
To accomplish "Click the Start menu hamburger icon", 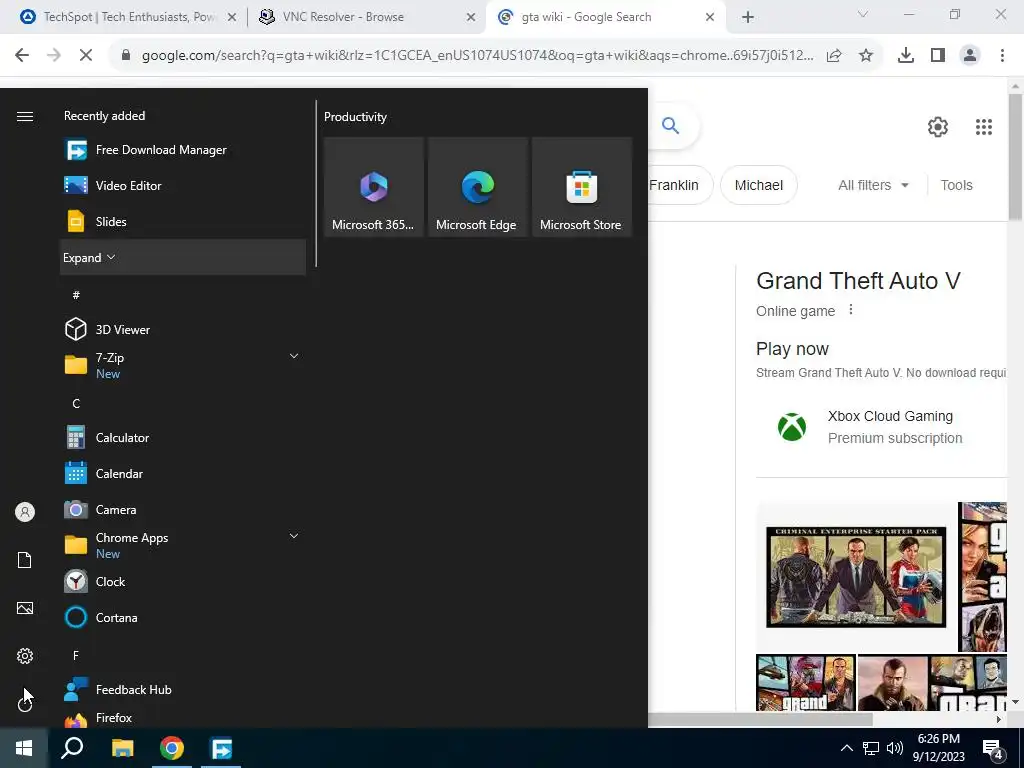I will (25, 116).
